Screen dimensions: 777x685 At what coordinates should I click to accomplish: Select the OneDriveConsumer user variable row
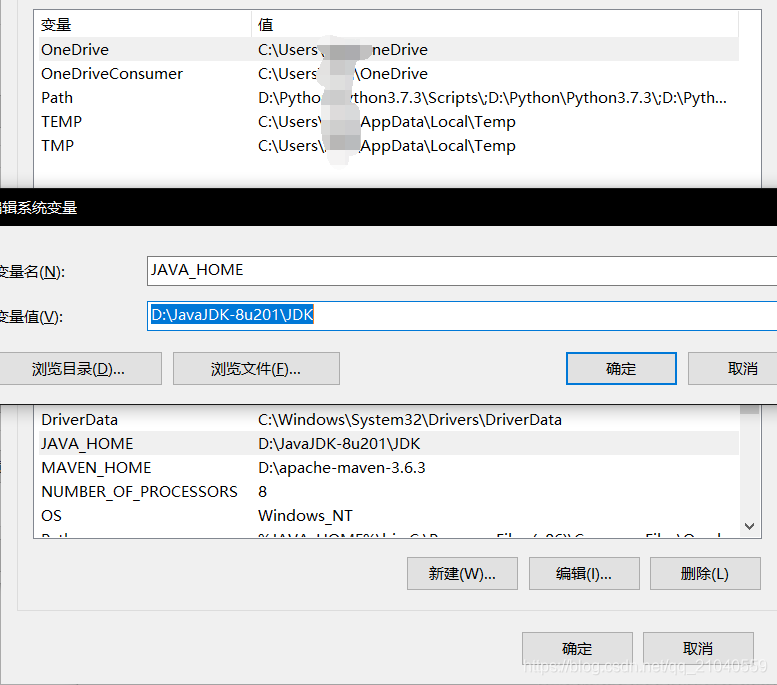pyautogui.click(x=388, y=74)
